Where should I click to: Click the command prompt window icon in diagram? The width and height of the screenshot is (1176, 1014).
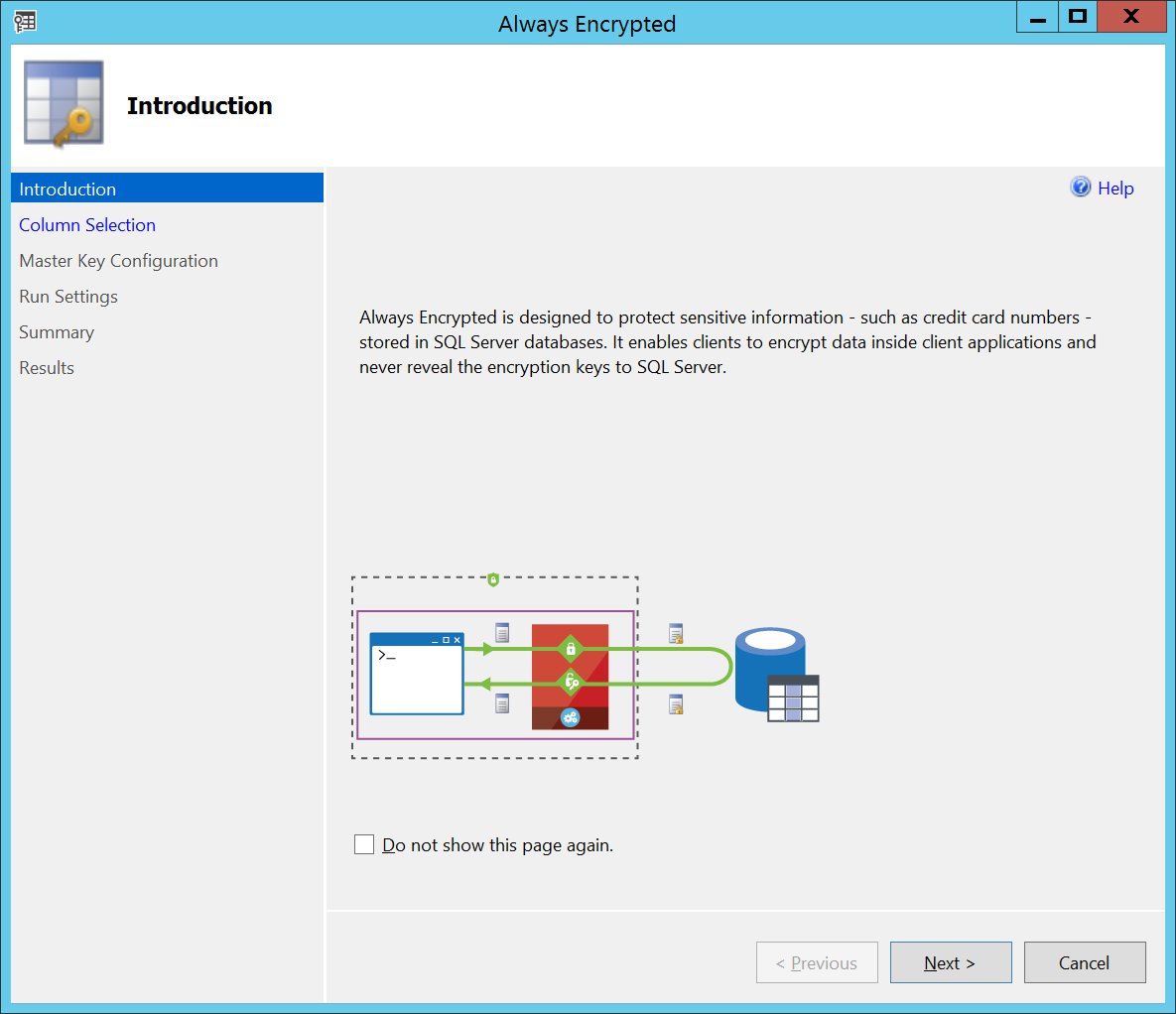click(x=417, y=674)
